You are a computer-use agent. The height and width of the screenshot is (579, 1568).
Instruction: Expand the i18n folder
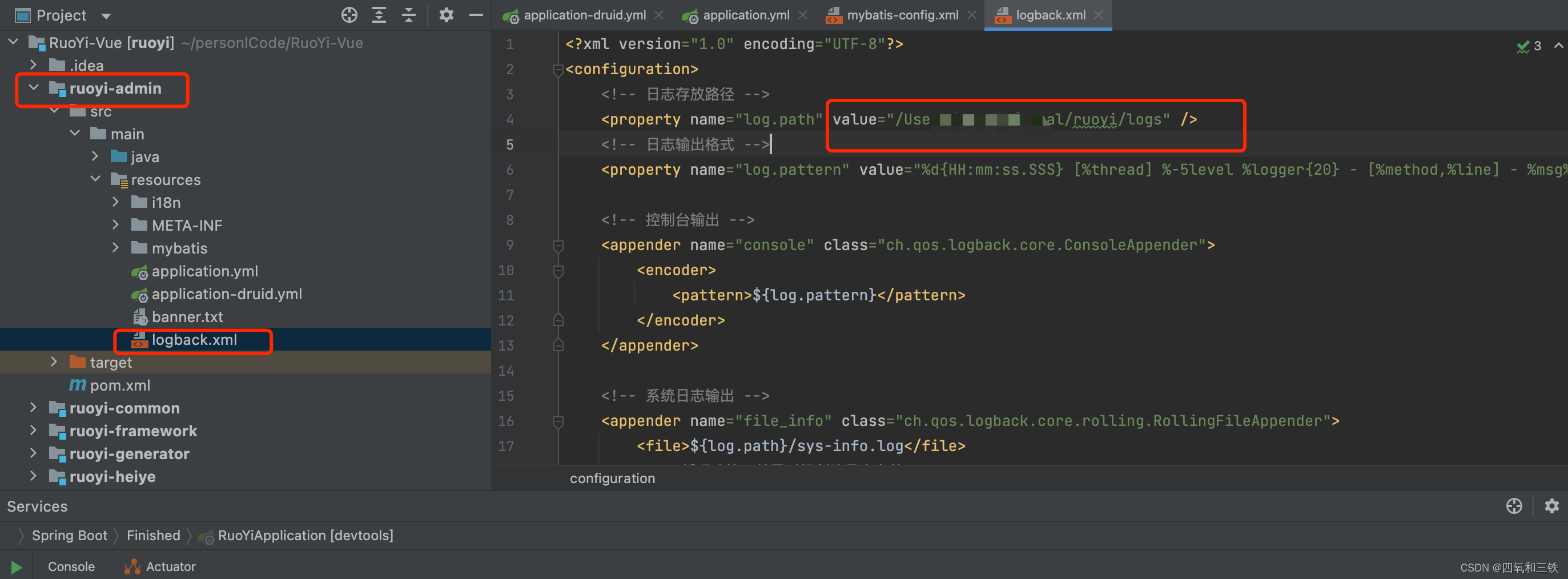[x=116, y=202]
